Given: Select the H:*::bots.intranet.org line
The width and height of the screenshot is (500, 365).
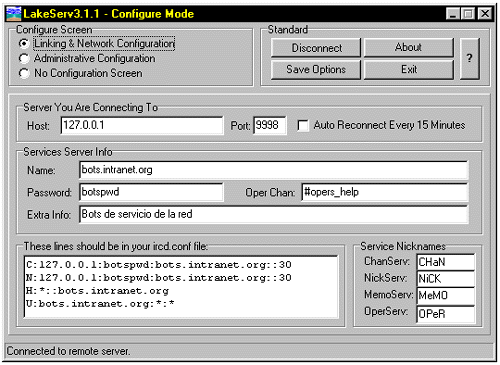Looking at the screenshot, I should pyautogui.click(x=97, y=291).
